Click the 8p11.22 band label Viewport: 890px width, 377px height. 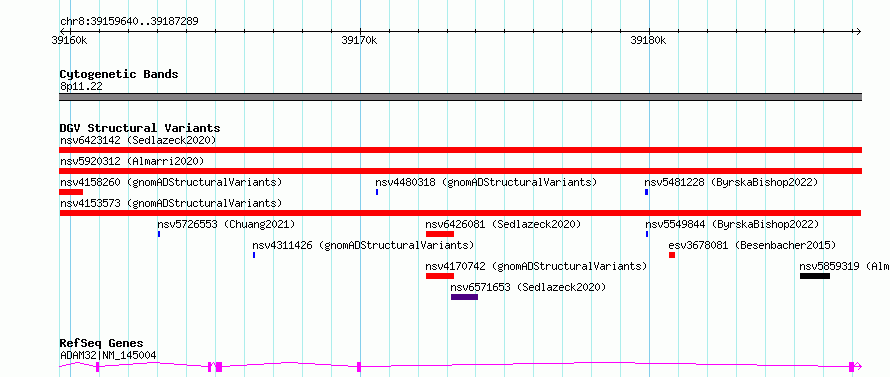pyautogui.click(x=81, y=86)
